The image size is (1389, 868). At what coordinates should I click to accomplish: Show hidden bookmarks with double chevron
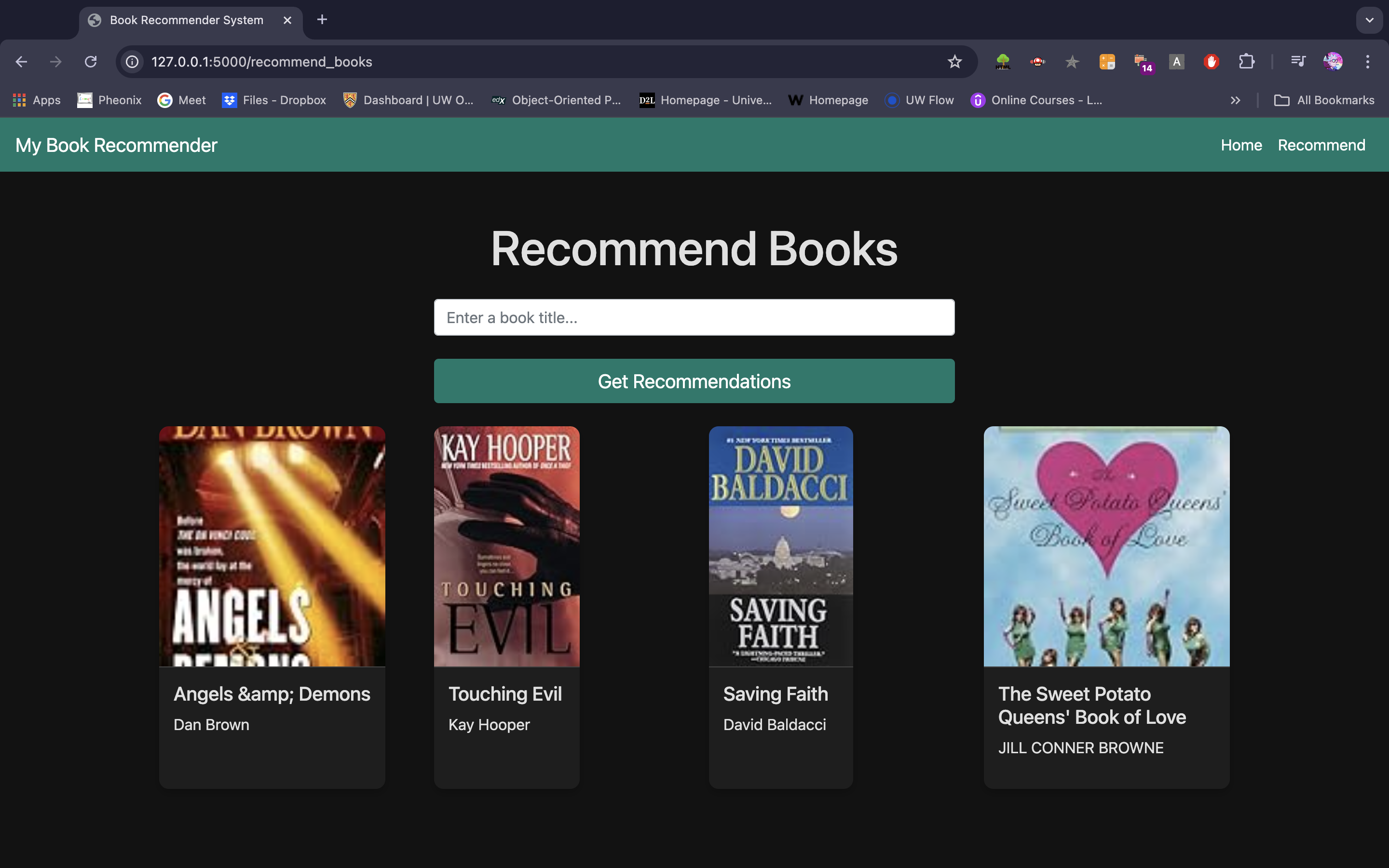(x=1235, y=100)
